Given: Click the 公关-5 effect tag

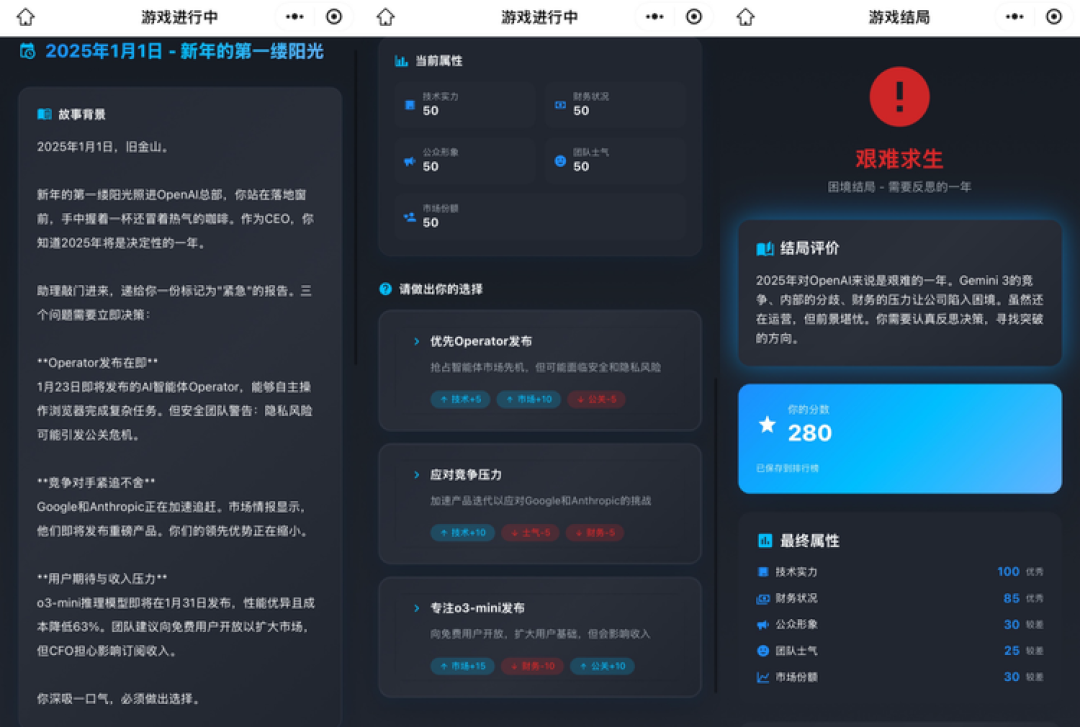Looking at the screenshot, I should pos(596,399).
